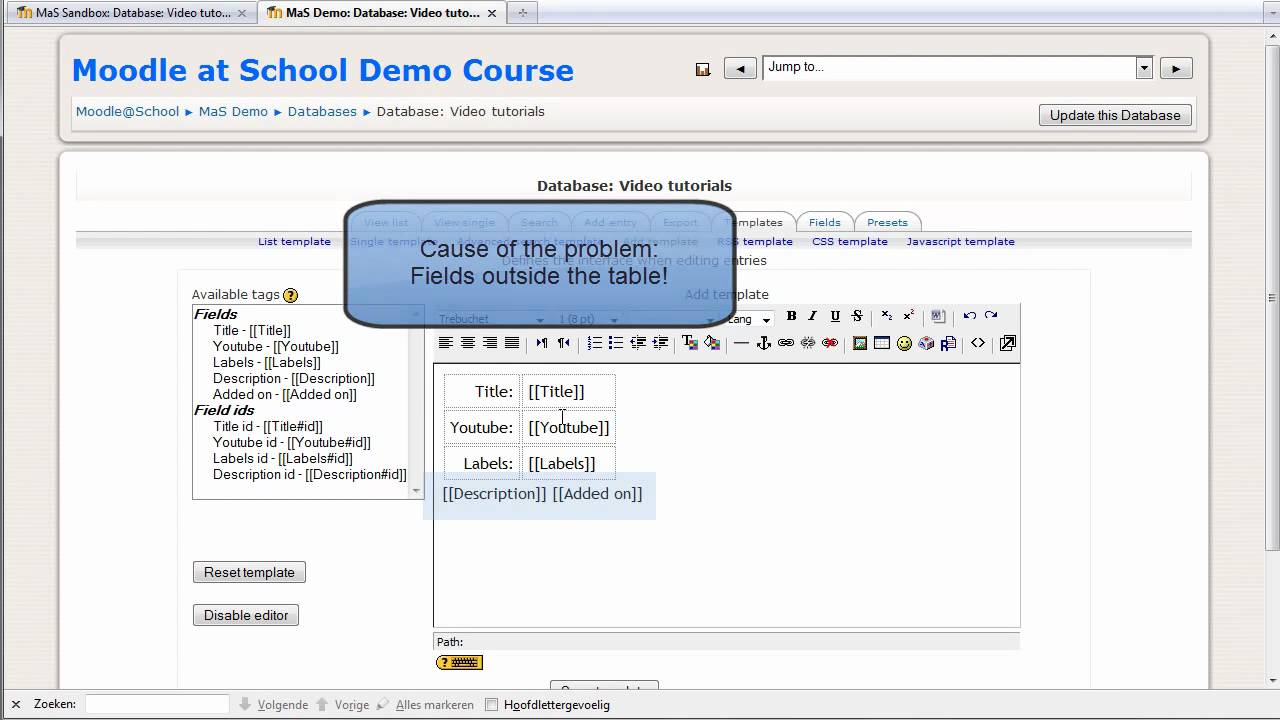Image resolution: width=1280 pixels, height=720 pixels.
Task: Click the Reset template button
Action: point(249,572)
